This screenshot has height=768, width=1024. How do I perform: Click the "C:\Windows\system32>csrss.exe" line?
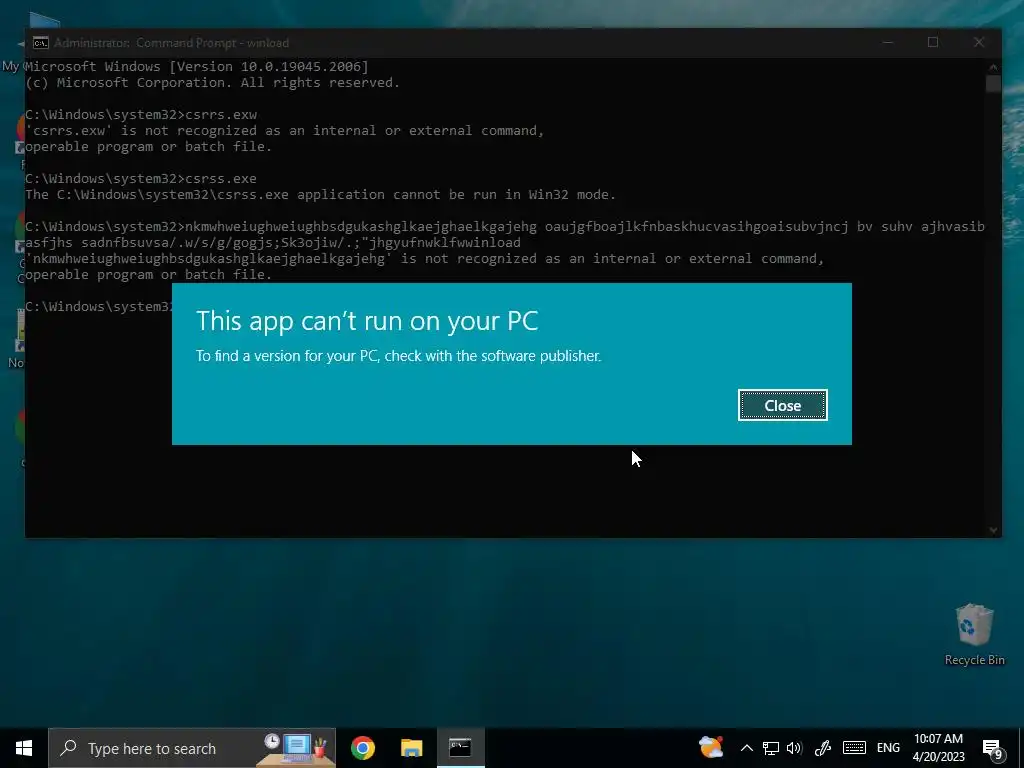[140, 178]
